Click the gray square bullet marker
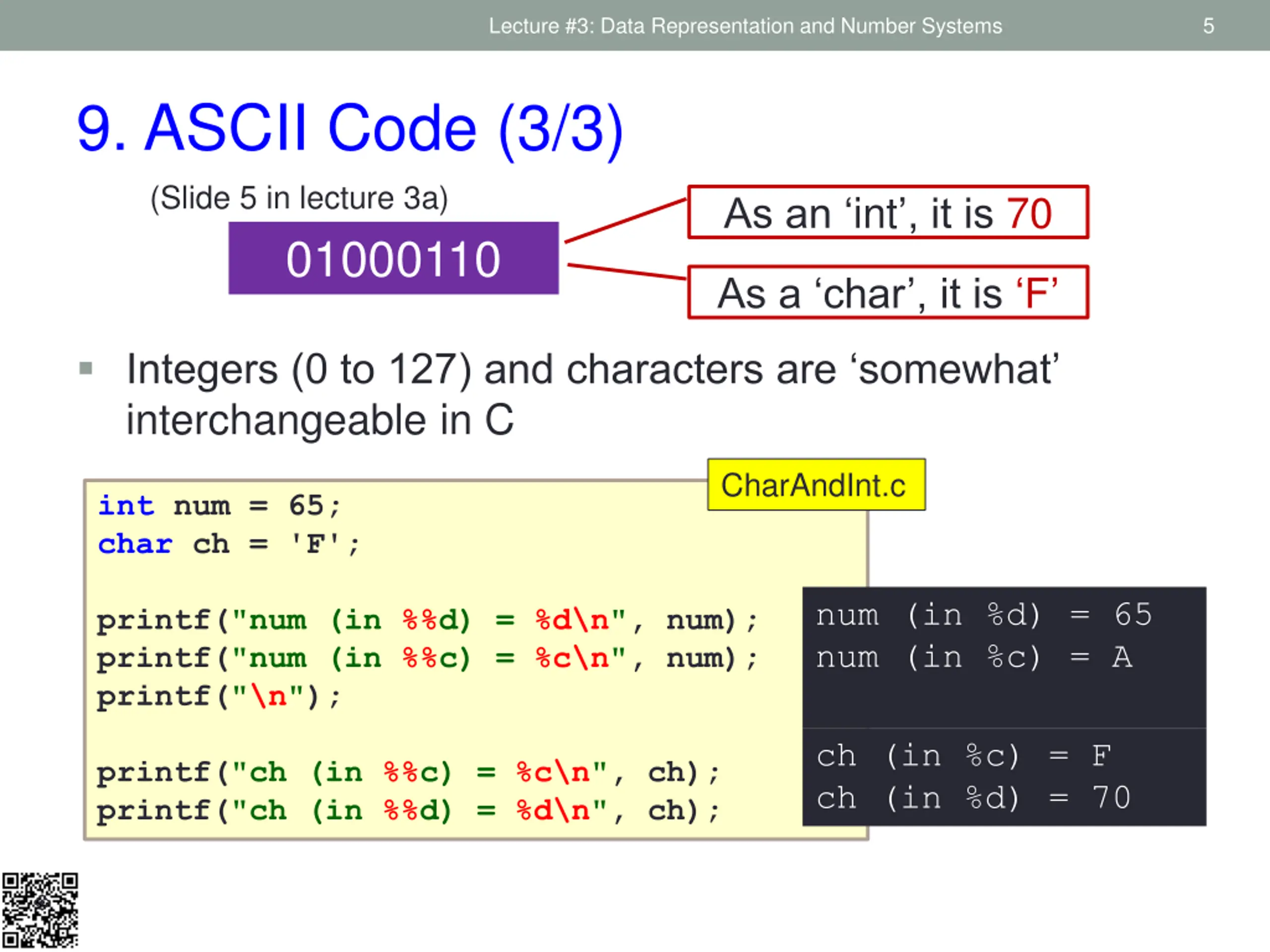Image resolution: width=1270 pixels, height=952 pixels. click(85, 368)
